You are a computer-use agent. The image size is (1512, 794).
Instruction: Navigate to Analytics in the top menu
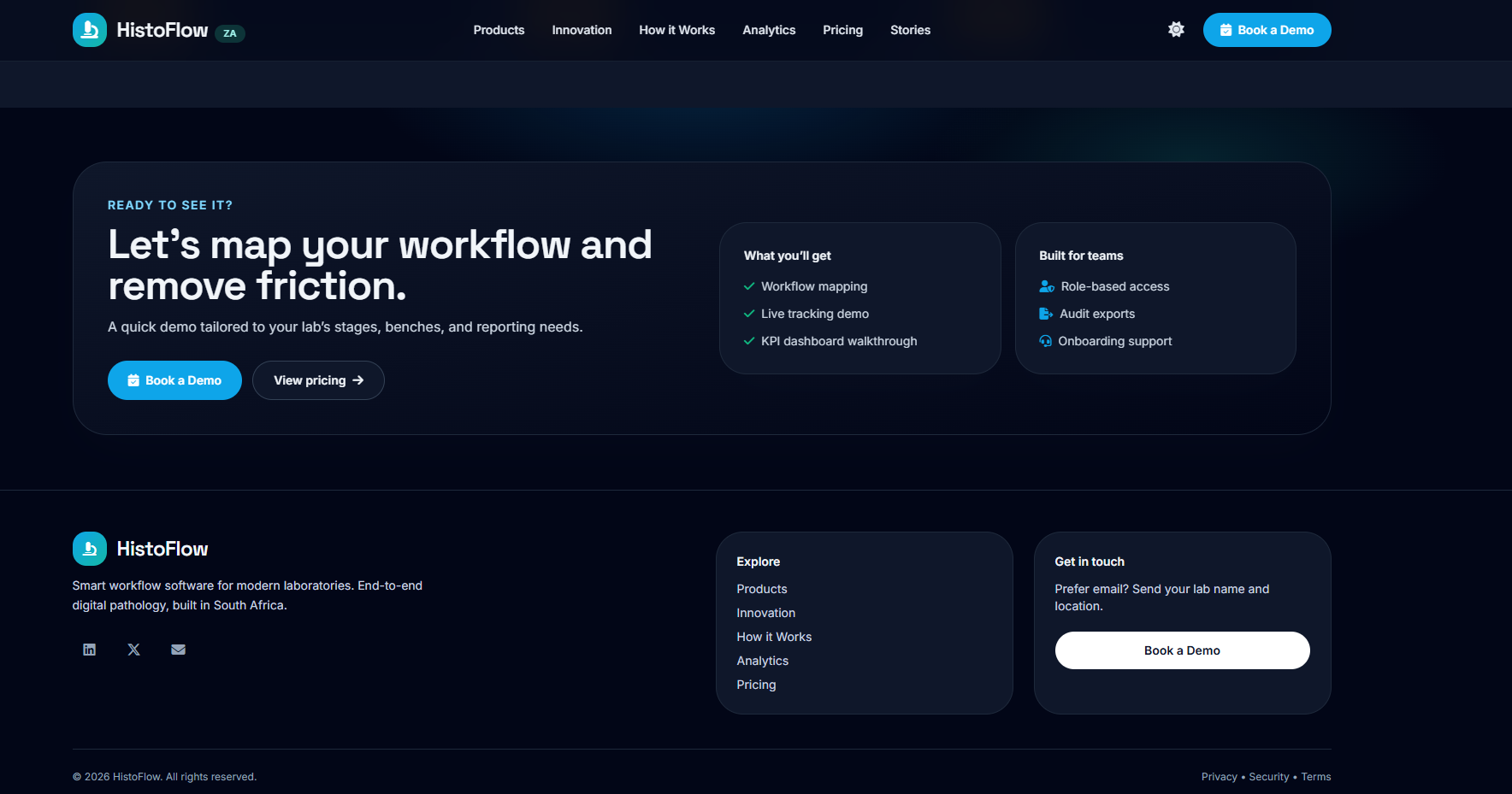tap(769, 30)
